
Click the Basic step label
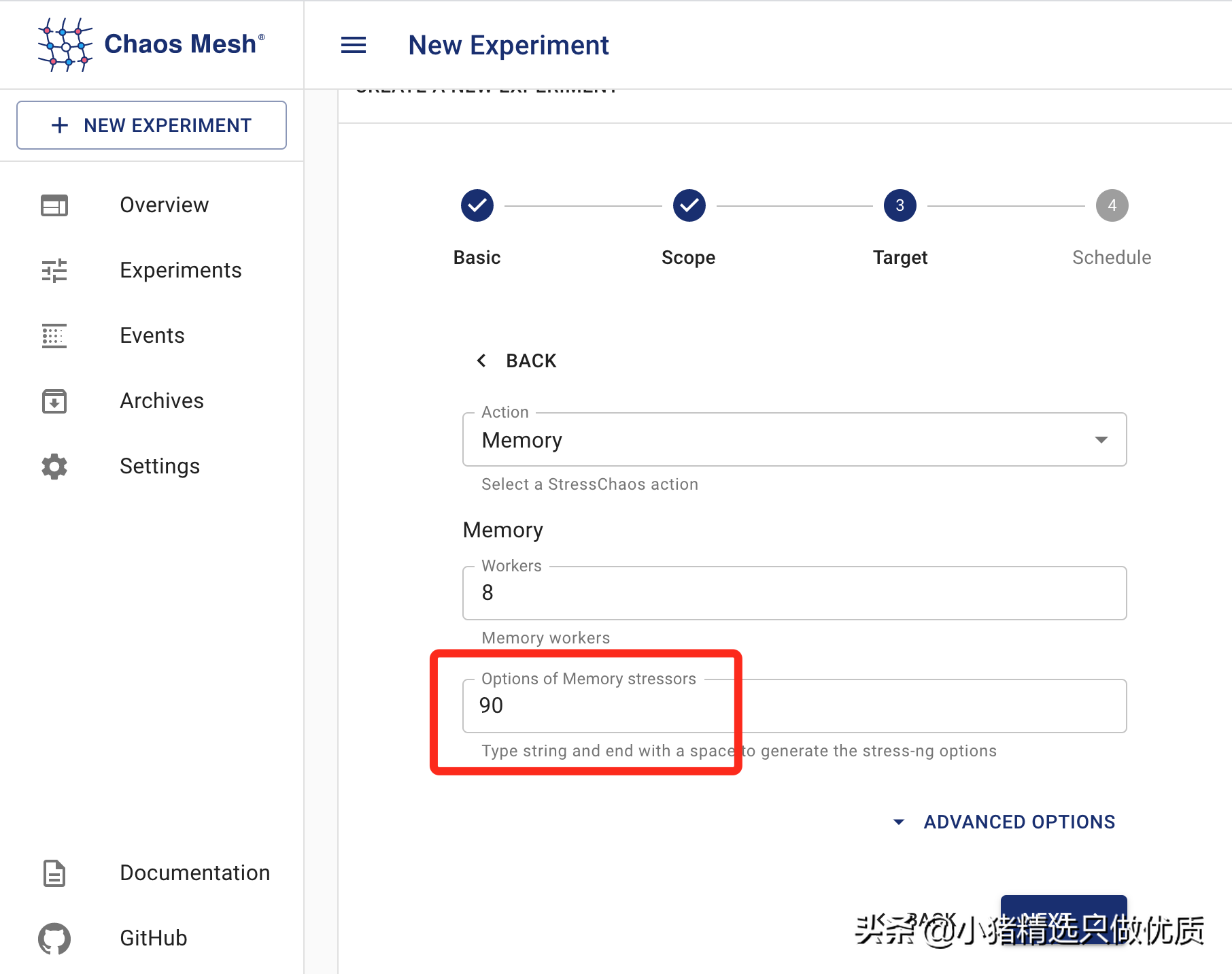tap(477, 258)
